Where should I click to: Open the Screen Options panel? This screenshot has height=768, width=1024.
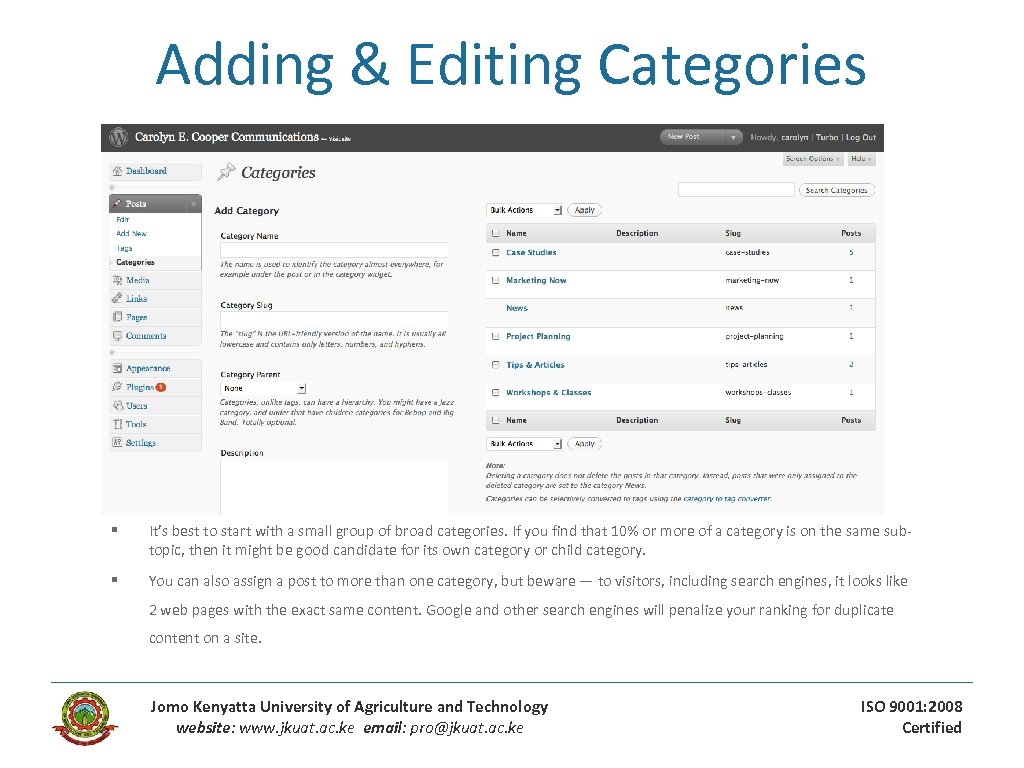[x=813, y=160]
